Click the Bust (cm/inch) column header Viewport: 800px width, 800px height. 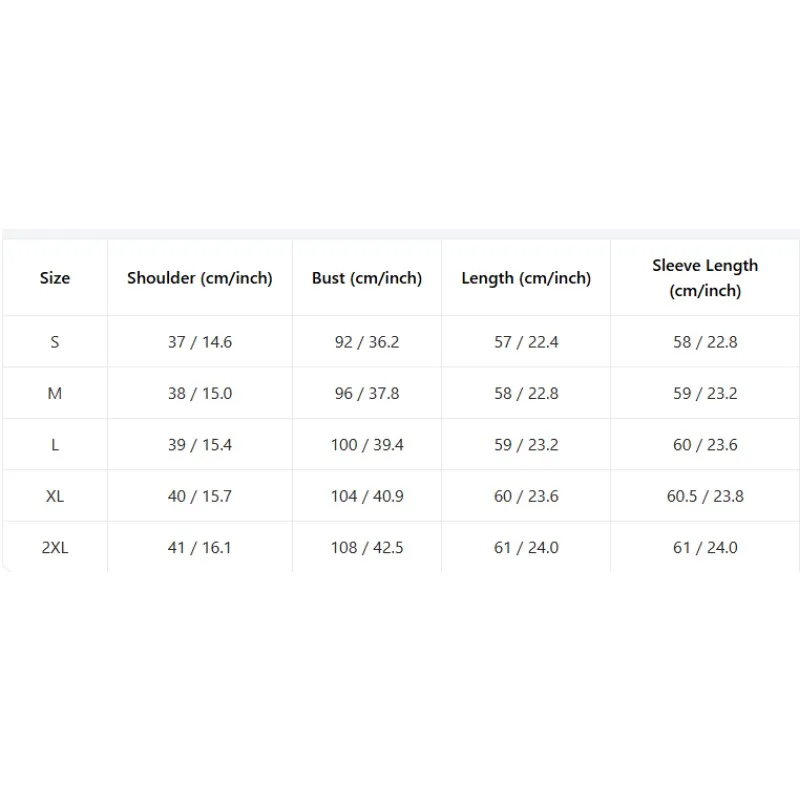[x=367, y=278]
